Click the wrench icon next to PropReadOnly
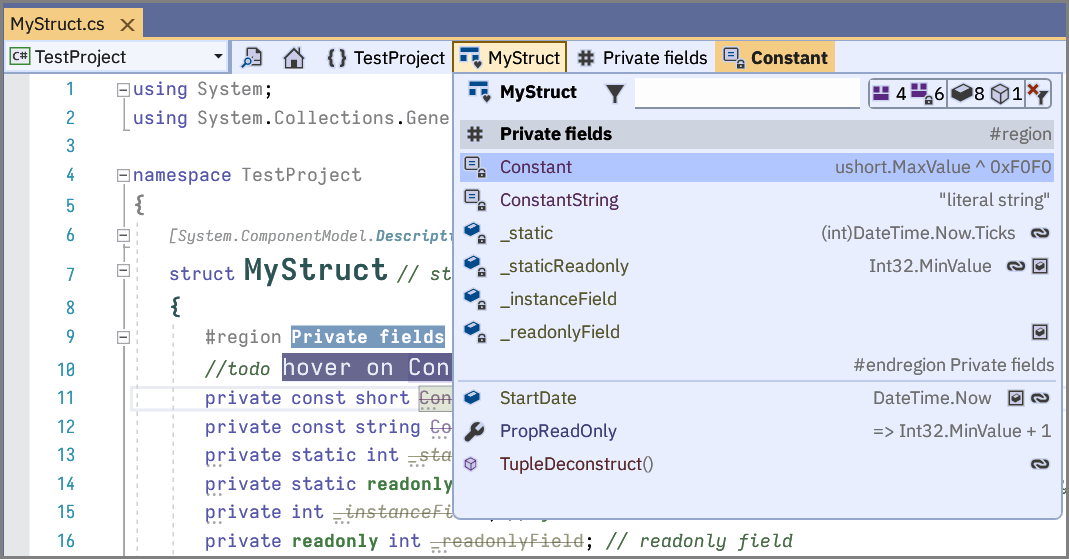1069x559 pixels. tap(475, 431)
